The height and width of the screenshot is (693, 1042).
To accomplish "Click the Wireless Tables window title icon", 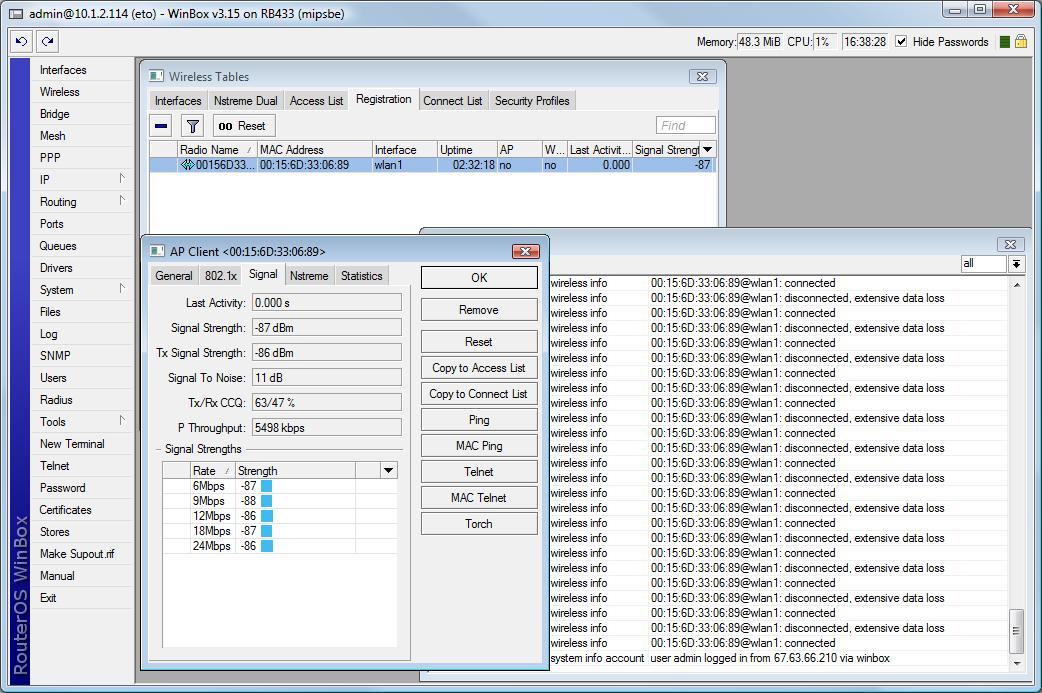I will point(157,77).
